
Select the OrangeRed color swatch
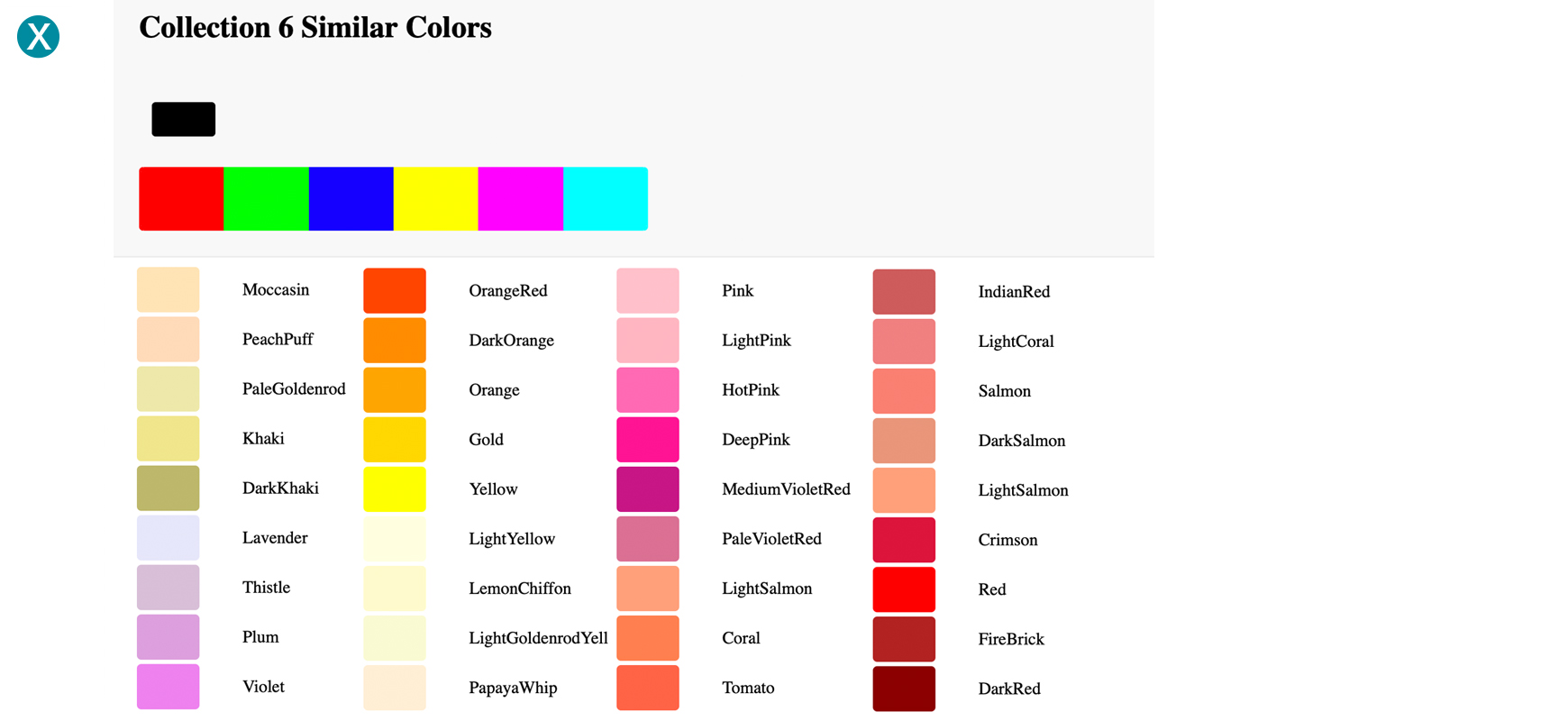click(395, 290)
